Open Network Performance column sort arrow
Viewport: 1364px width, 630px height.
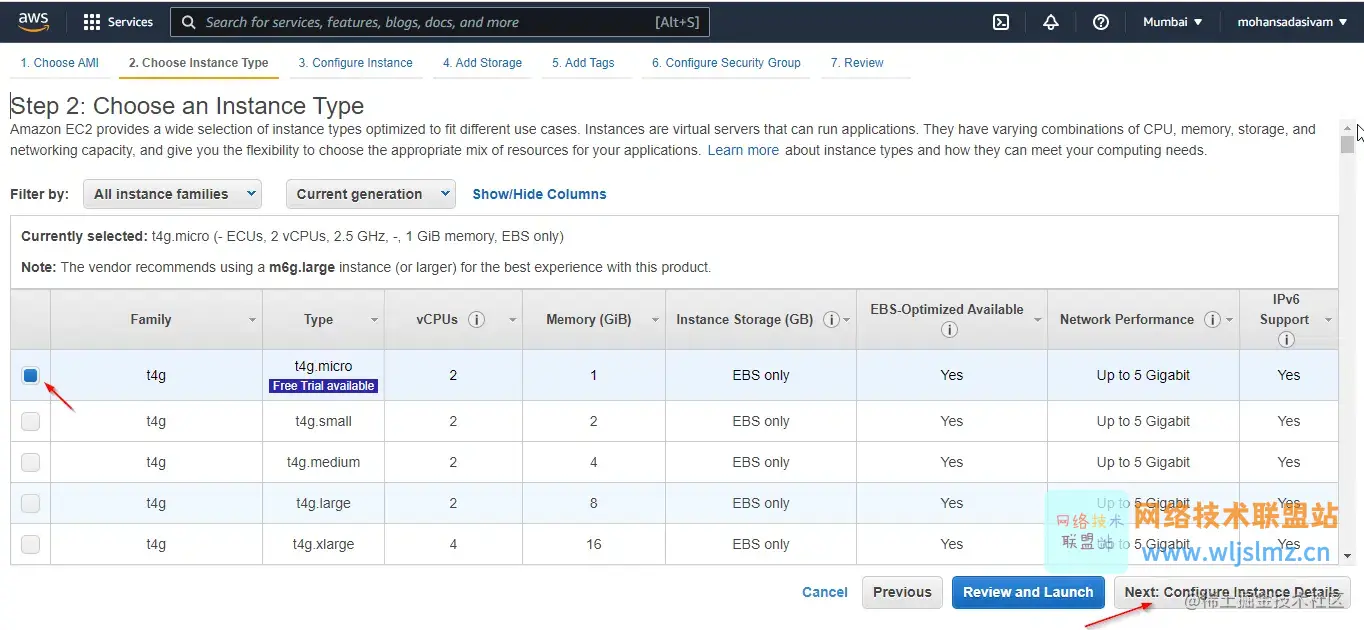pos(1229,320)
